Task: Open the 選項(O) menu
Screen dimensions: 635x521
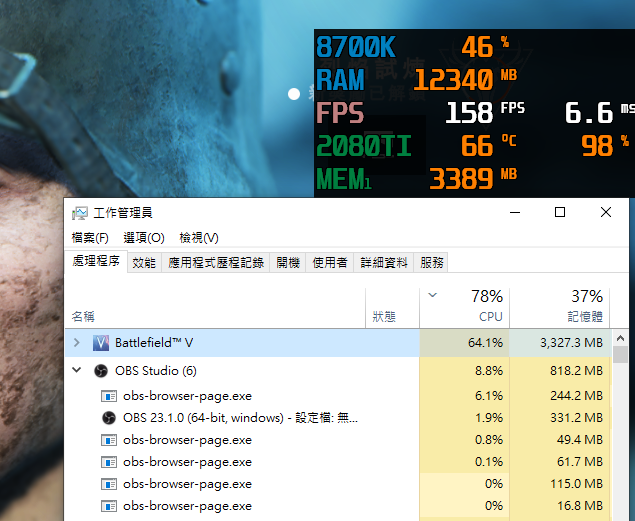Action: pos(144,238)
